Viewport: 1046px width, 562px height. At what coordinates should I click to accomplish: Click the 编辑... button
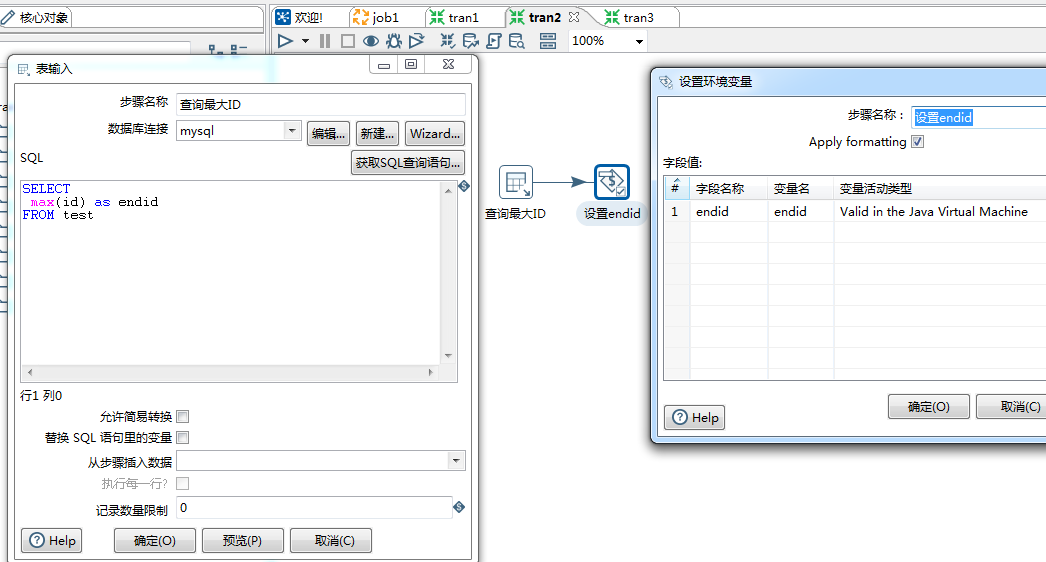click(328, 133)
